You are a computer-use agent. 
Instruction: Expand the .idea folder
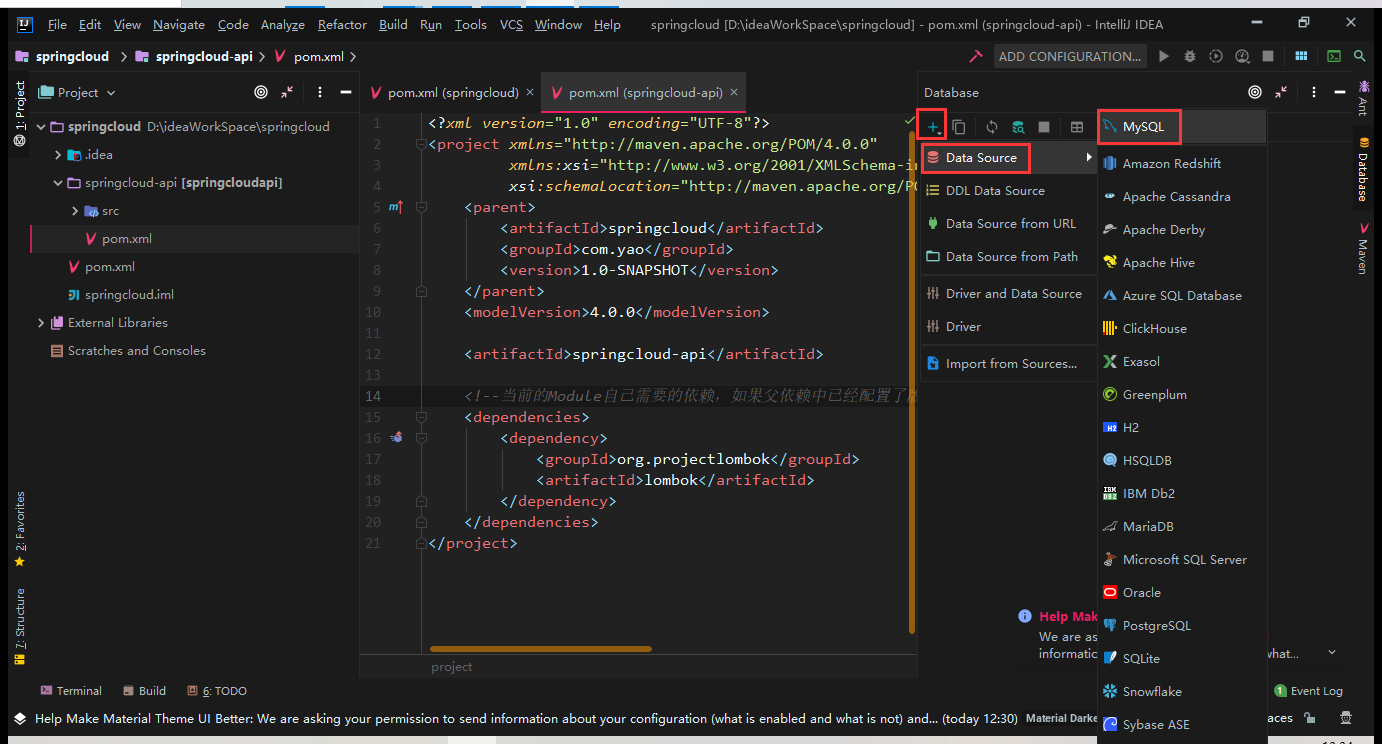click(x=58, y=155)
